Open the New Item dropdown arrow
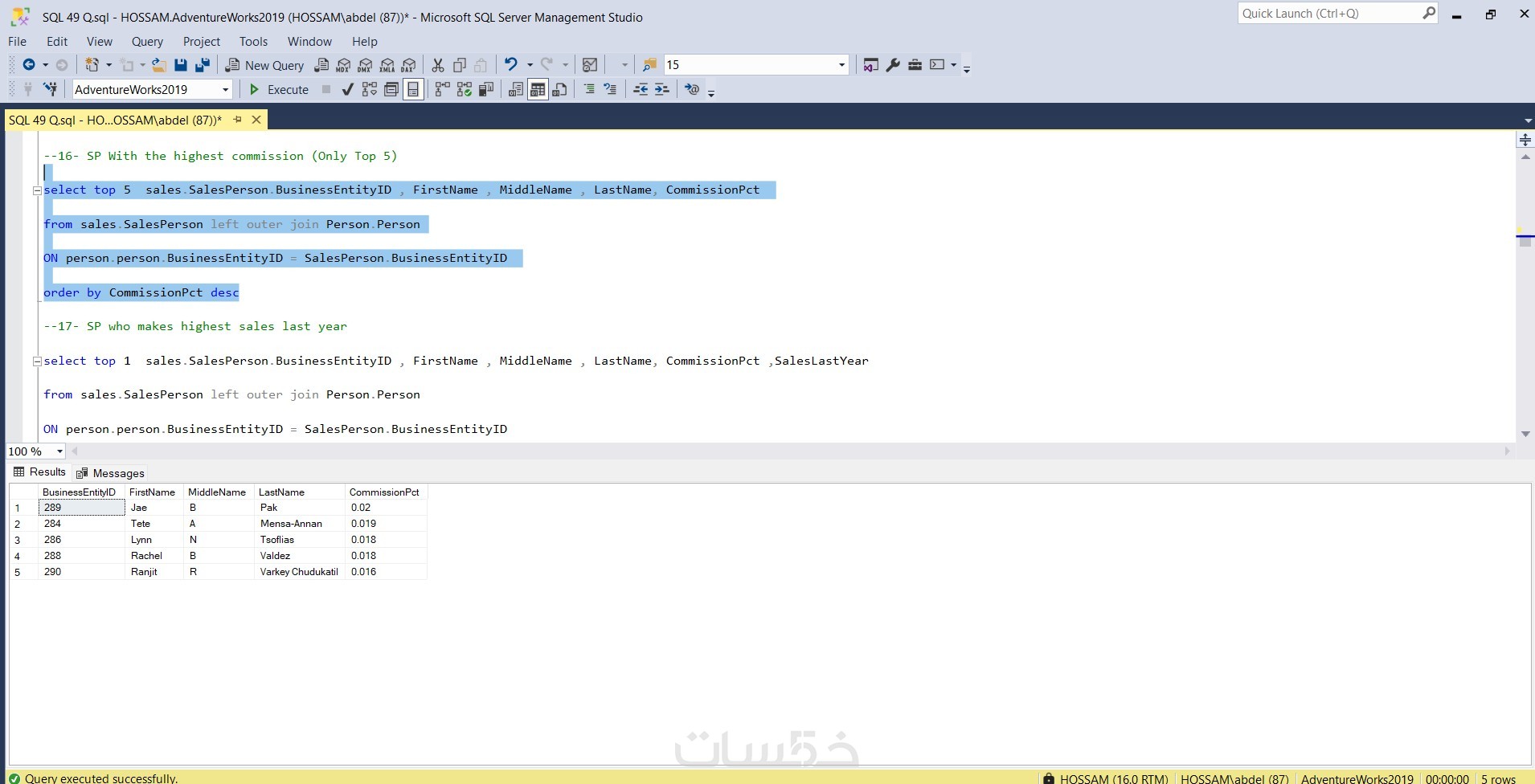This screenshot has width=1535, height=784. coord(108,65)
